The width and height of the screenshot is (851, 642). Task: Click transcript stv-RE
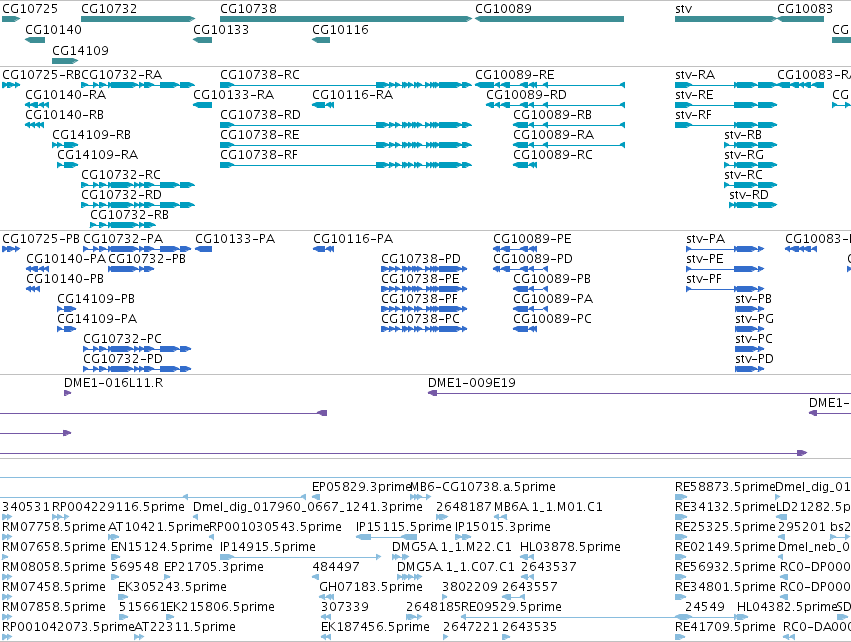tap(726, 105)
